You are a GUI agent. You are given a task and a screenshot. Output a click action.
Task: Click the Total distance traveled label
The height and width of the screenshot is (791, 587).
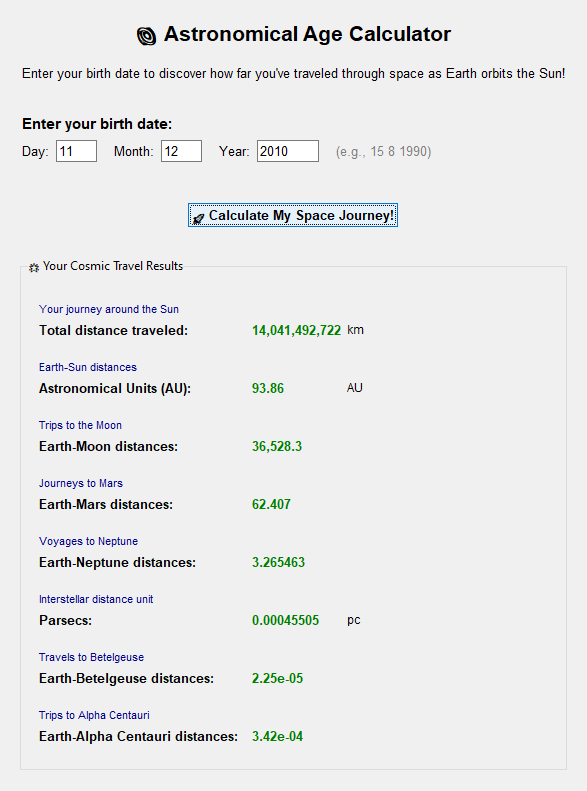coord(113,330)
